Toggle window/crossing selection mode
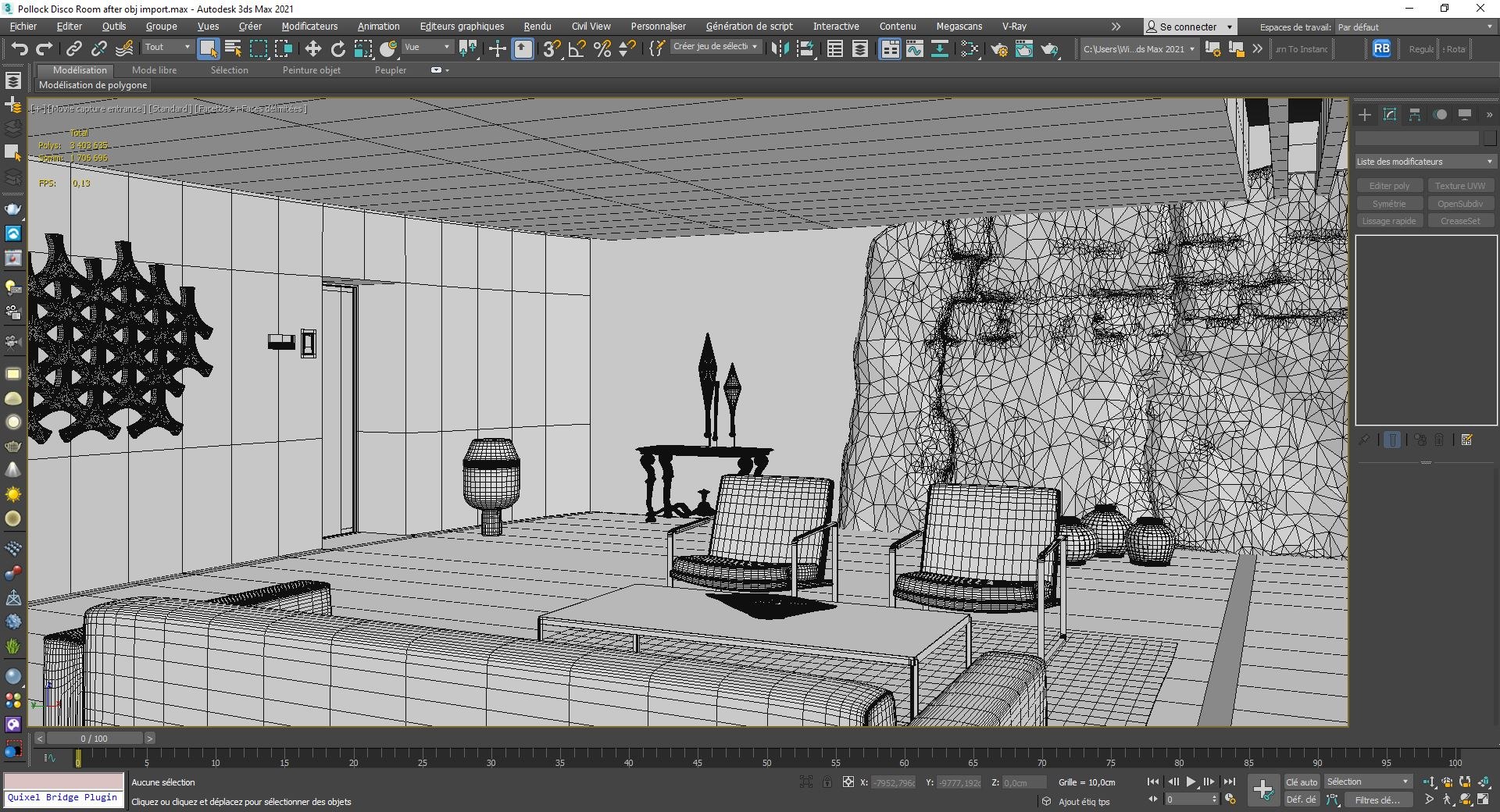This screenshot has height=812, width=1500. point(284,49)
